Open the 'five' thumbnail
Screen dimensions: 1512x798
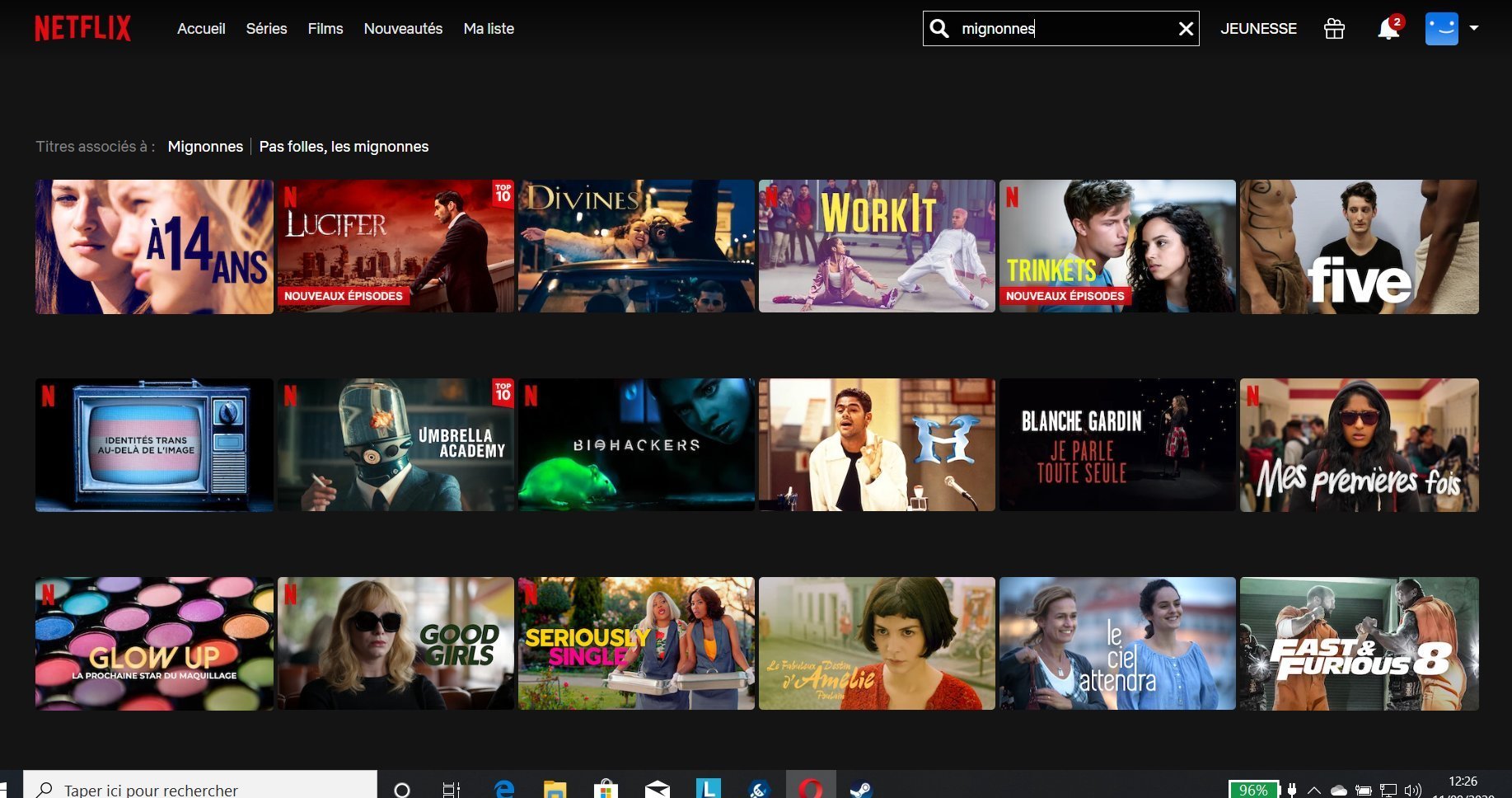[x=1360, y=246]
